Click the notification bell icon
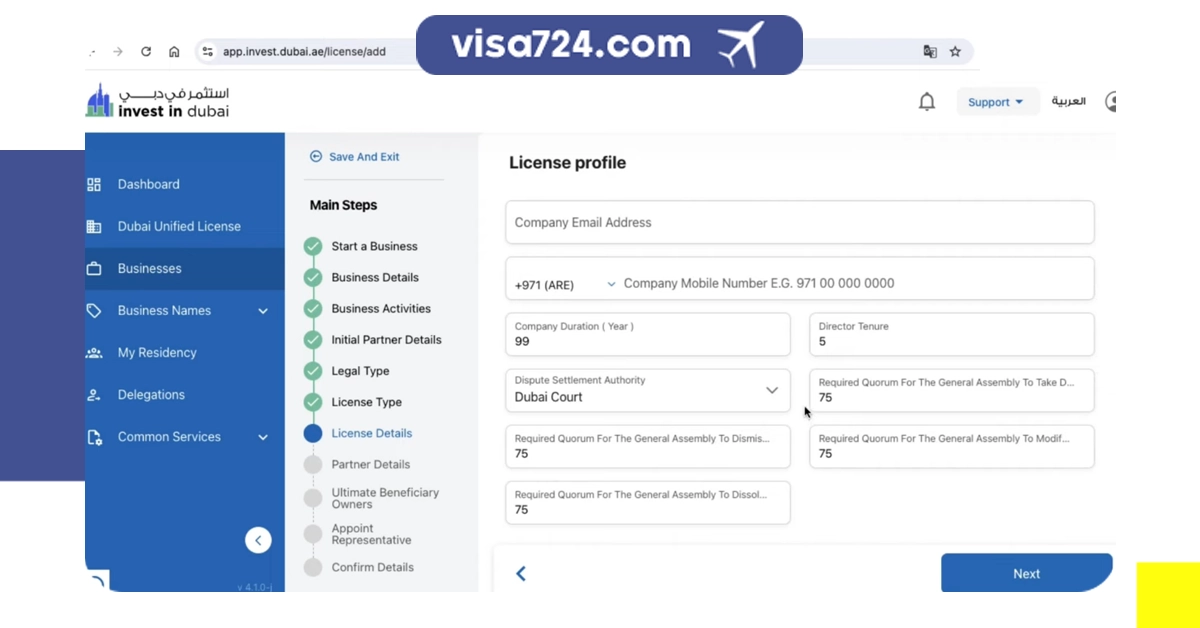This screenshot has height=628, width=1200. pyautogui.click(x=927, y=102)
